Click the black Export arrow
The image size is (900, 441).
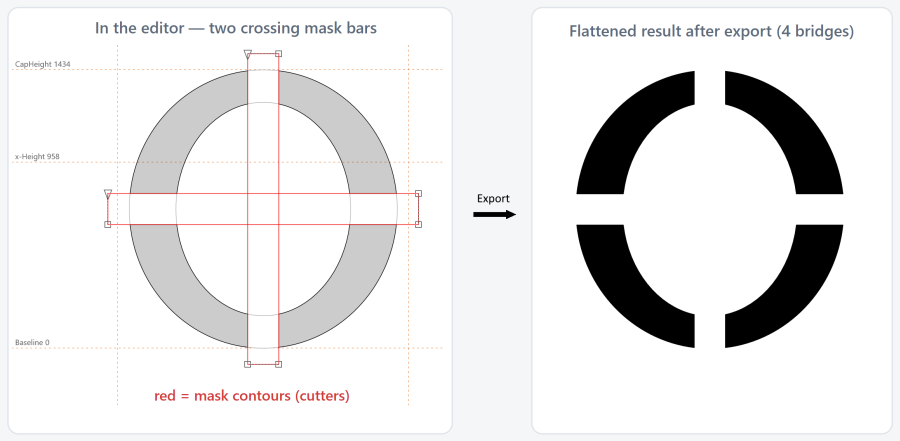(495, 214)
